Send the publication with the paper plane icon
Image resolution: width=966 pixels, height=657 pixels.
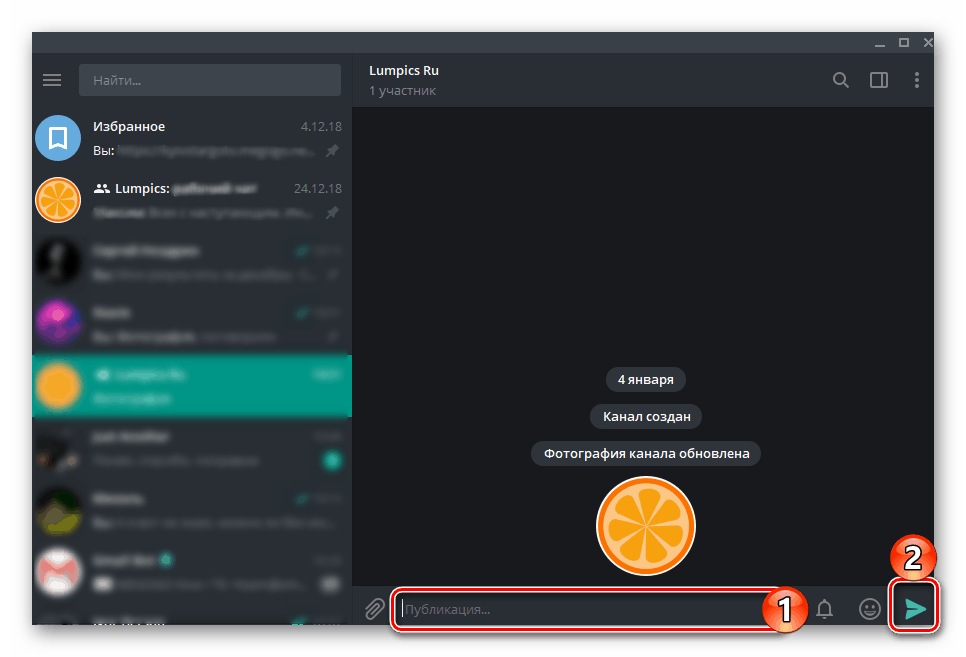coord(913,606)
